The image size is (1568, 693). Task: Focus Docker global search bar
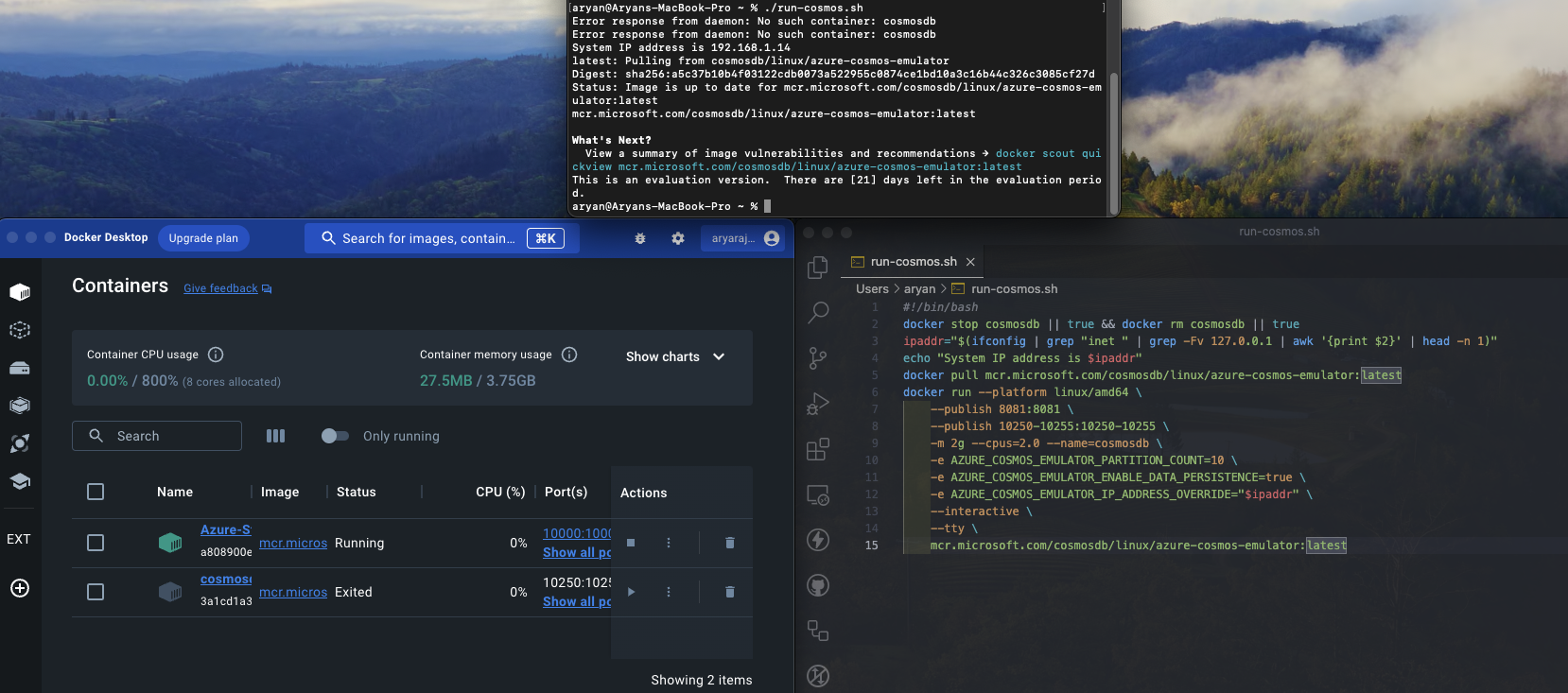442,238
